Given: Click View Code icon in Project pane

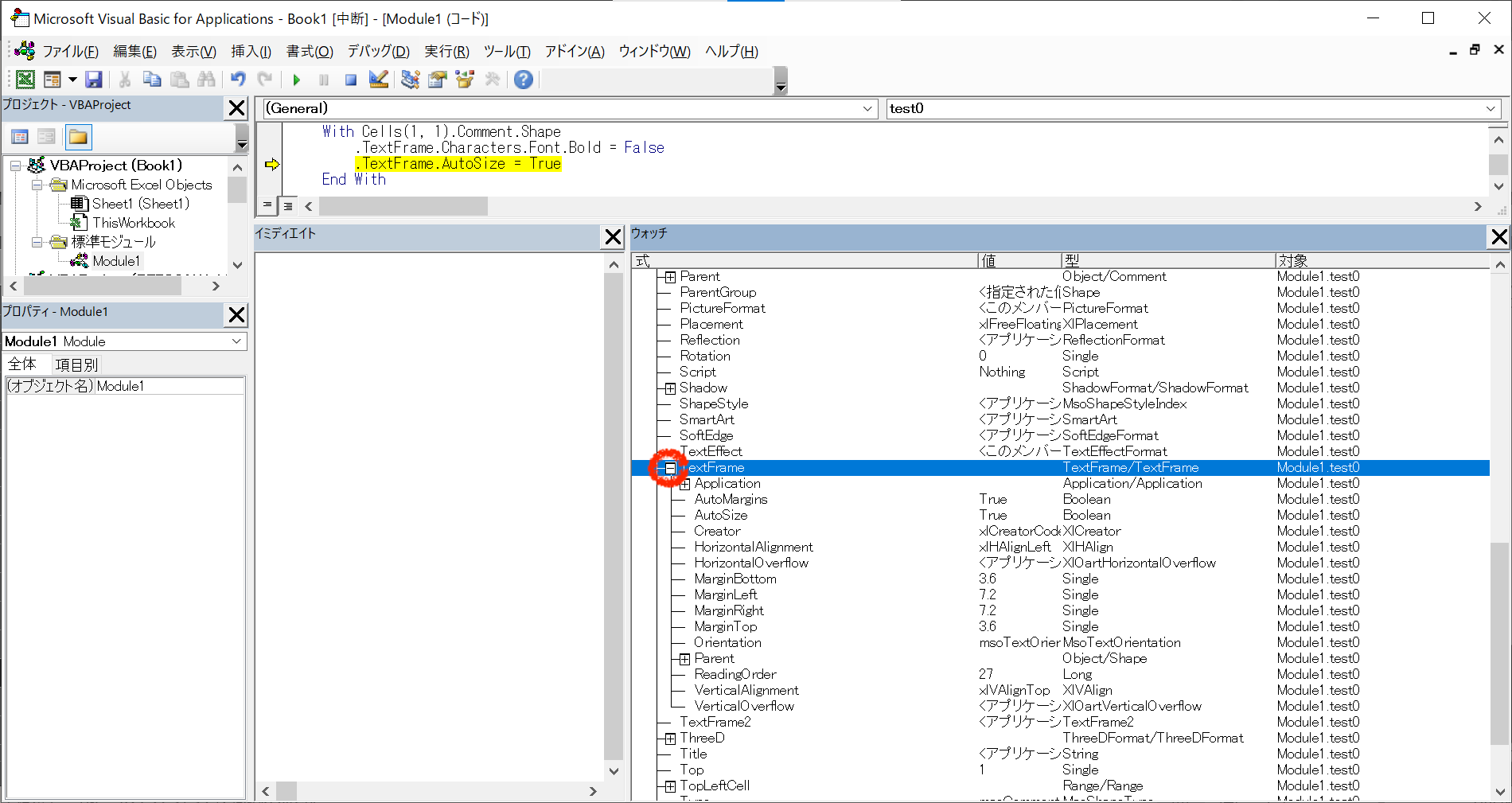Looking at the screenshot, I should pos(20,137).
